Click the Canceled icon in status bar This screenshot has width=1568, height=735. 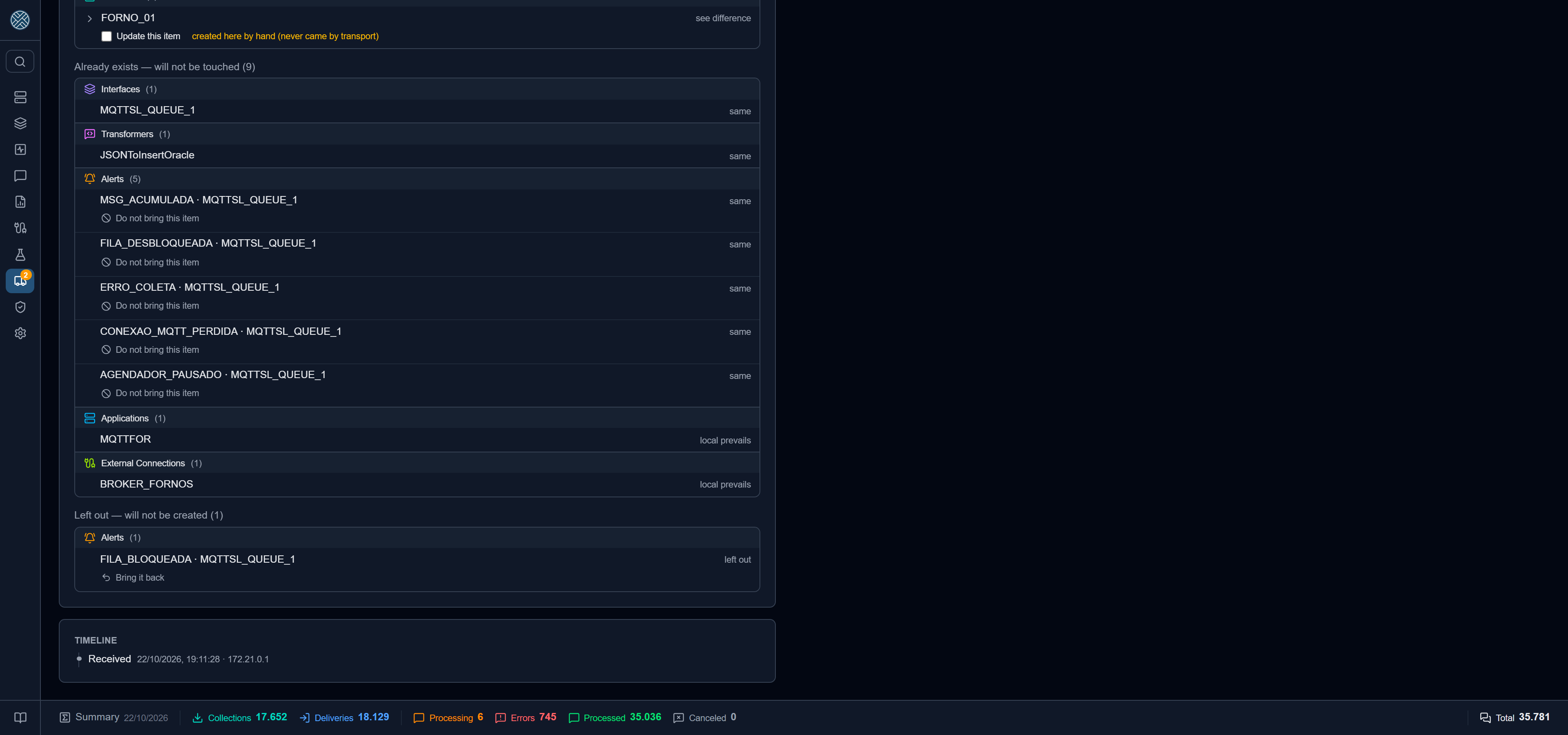tap(679, 718)
